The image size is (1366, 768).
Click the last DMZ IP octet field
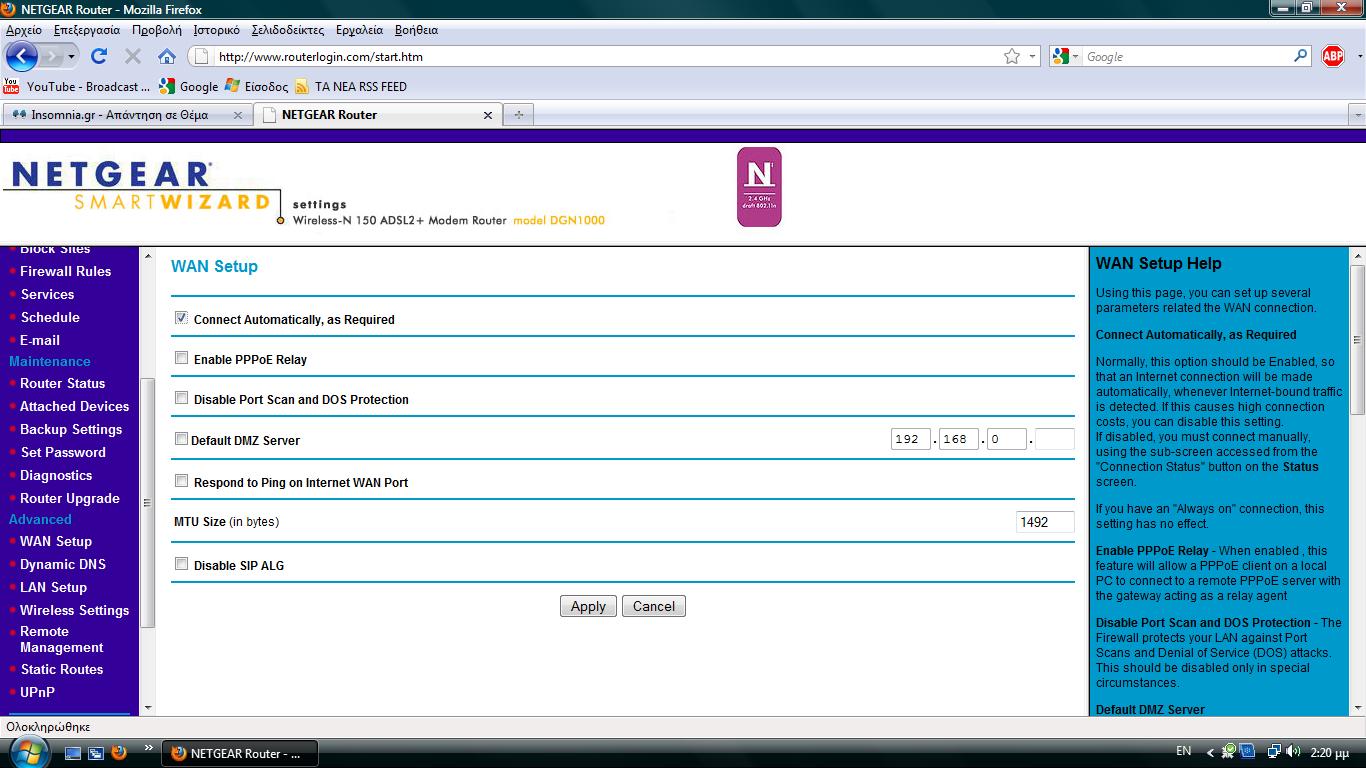pyautogui.click(x=1054, y=439)
